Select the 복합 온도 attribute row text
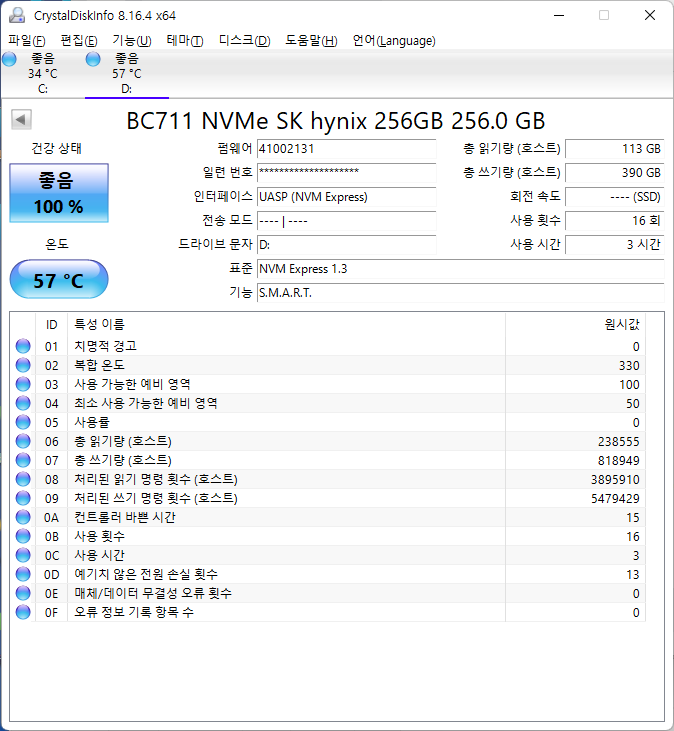 99,365
